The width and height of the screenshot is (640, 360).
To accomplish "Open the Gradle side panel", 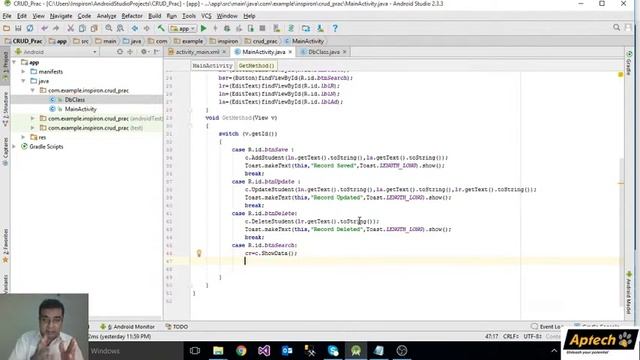I will tap(629, 64).
